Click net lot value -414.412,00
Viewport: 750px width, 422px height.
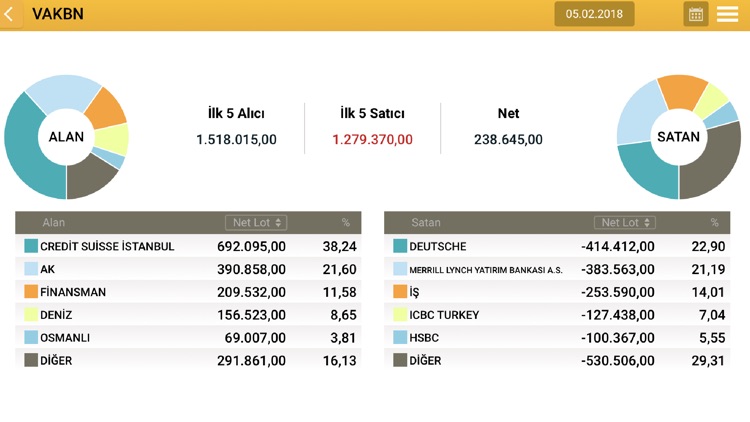[618, 246]
